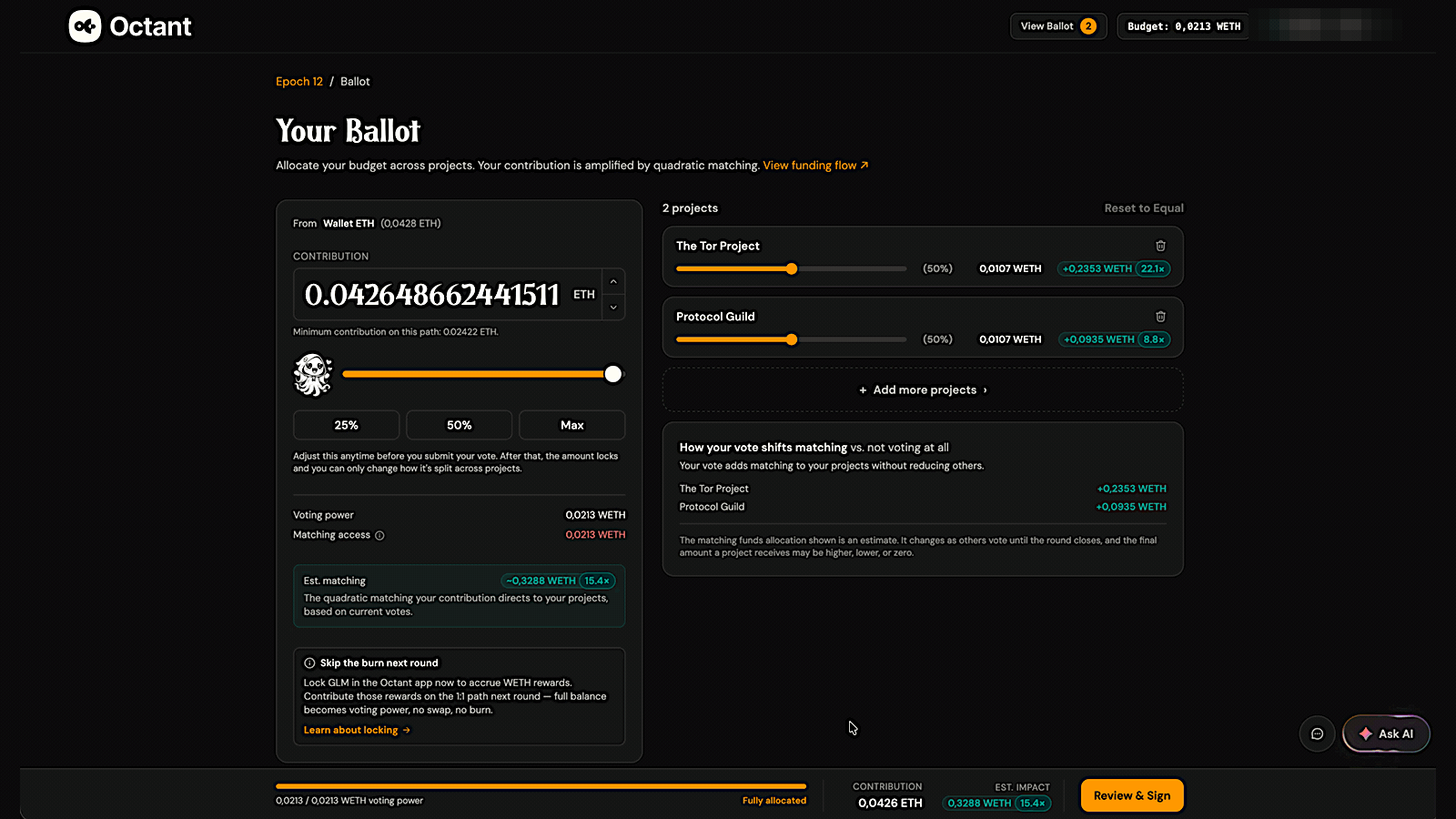
Task: Click red Matching access 0,0213 WETH value
Action: (595, 535)
